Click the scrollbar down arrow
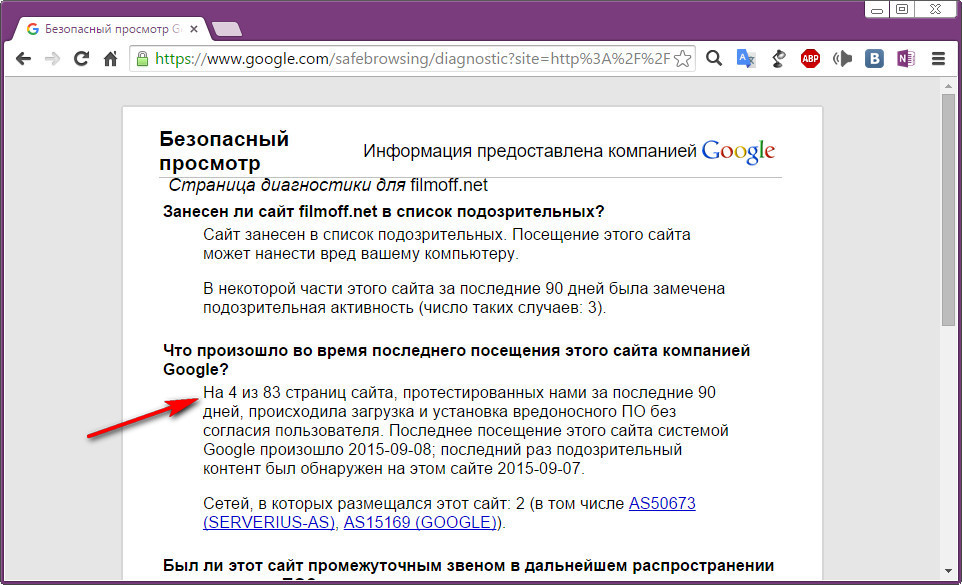 948,572
